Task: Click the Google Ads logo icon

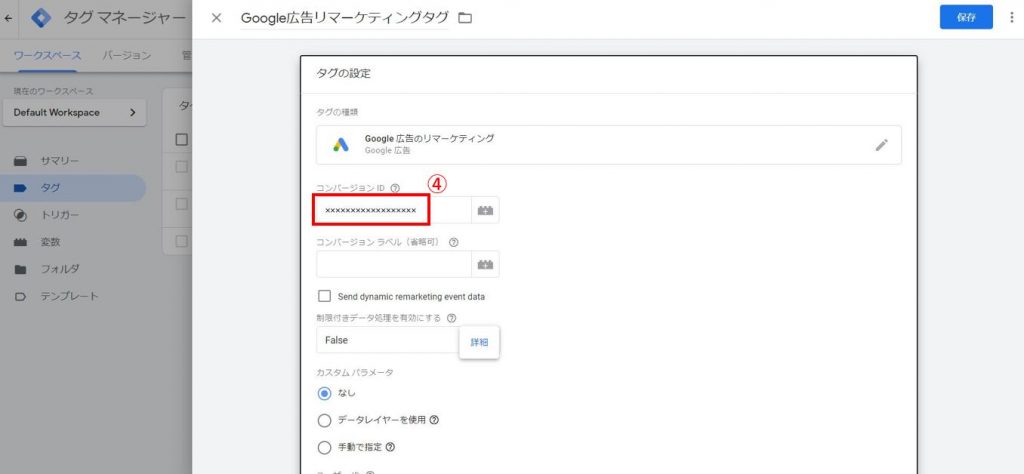Action: pos(340,145)
